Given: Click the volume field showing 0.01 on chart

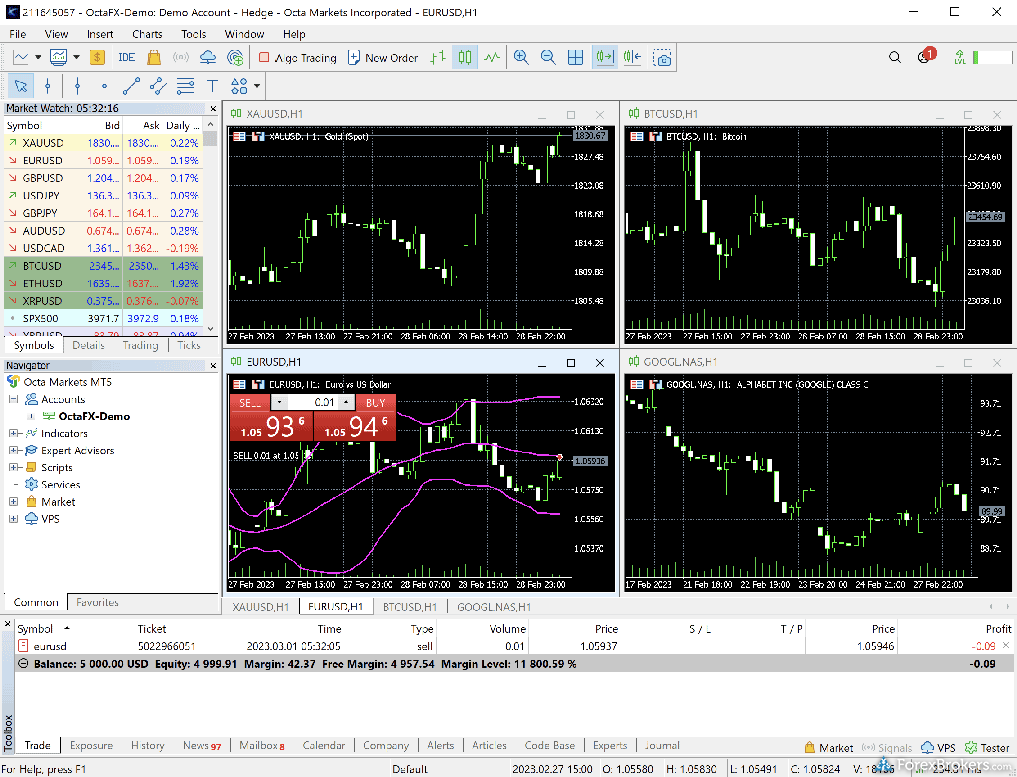Looking at the screenshot, I should (313, 403).
